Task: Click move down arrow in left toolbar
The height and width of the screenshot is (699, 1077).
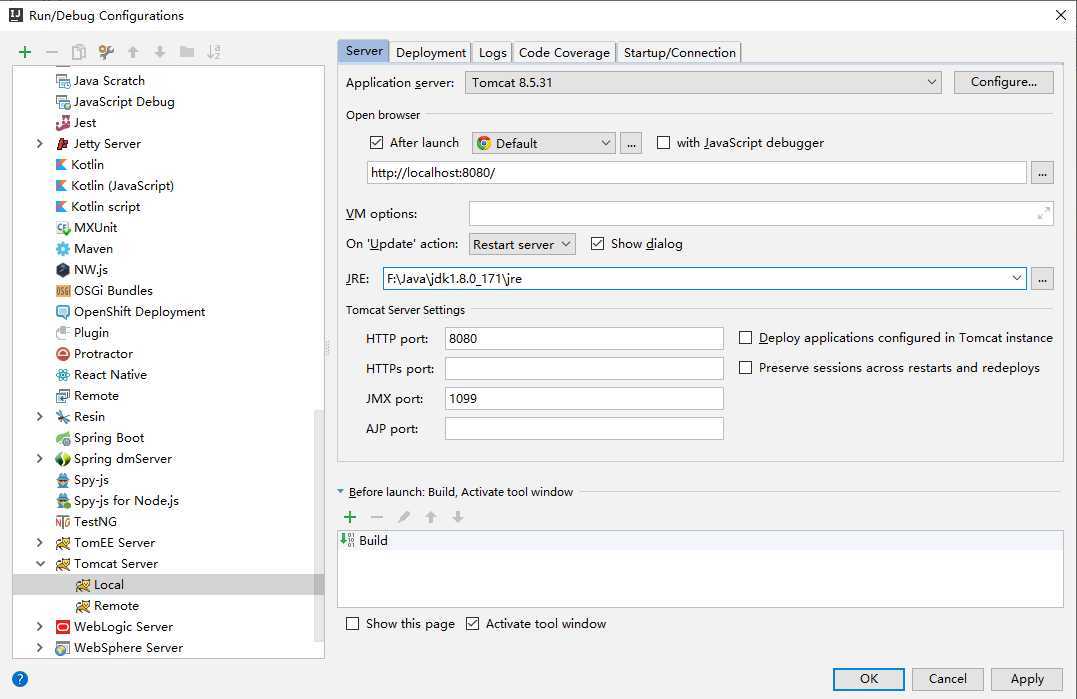Action: (x=160, y=52)
